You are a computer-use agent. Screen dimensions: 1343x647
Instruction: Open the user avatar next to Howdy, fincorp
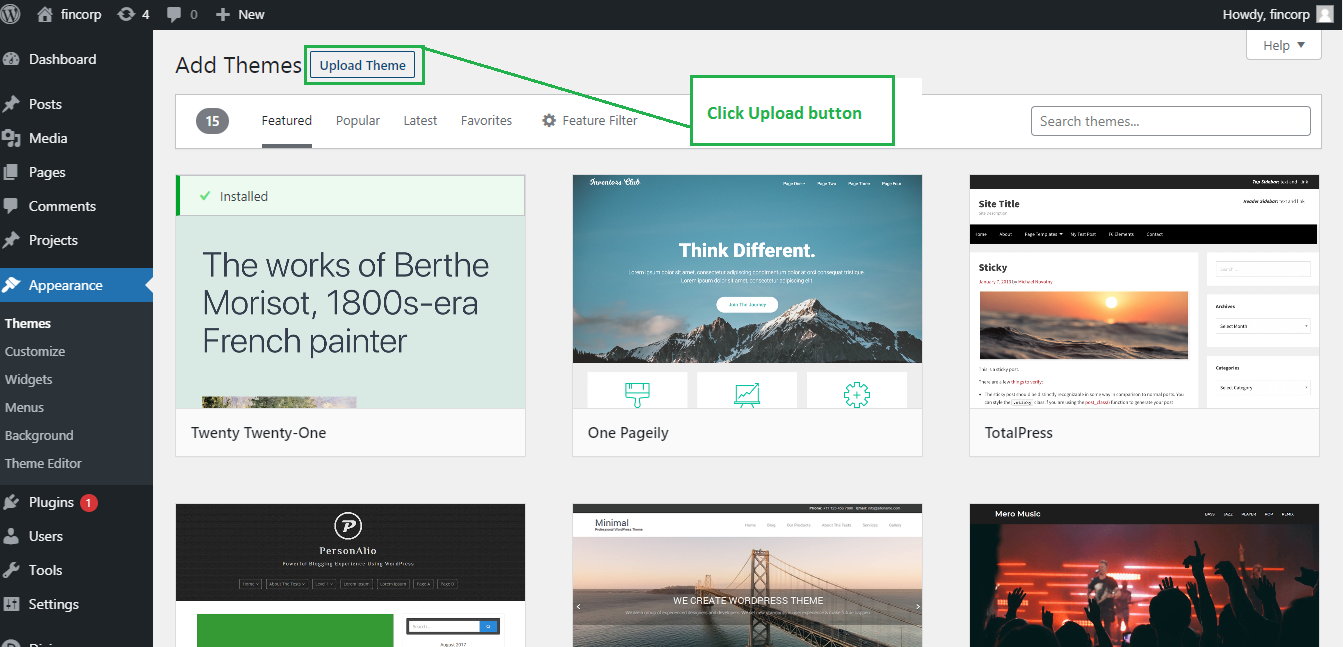click(x=1324, y=14)
